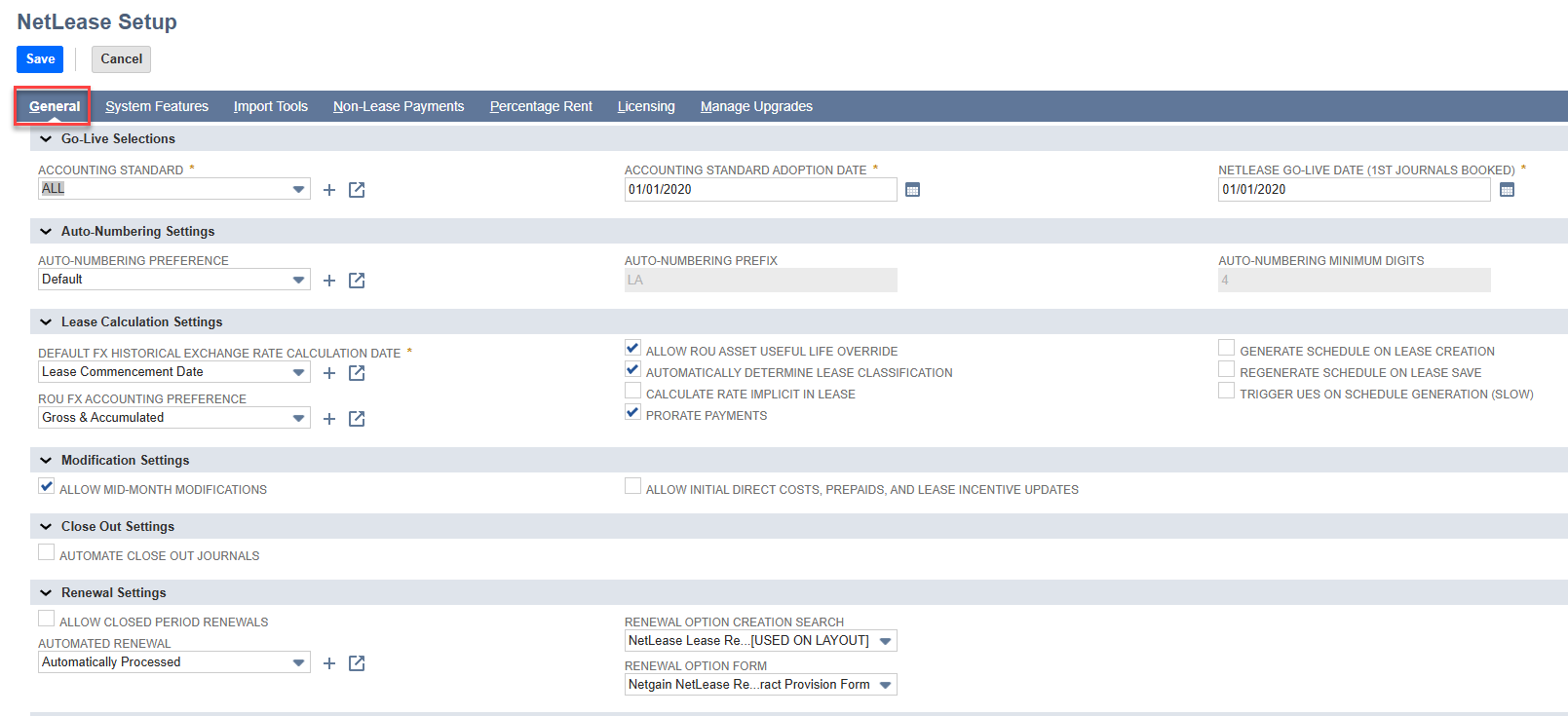Collapse the Lease Calculation Settings section
Screen dimensions: 1568x716
(46, 322)
